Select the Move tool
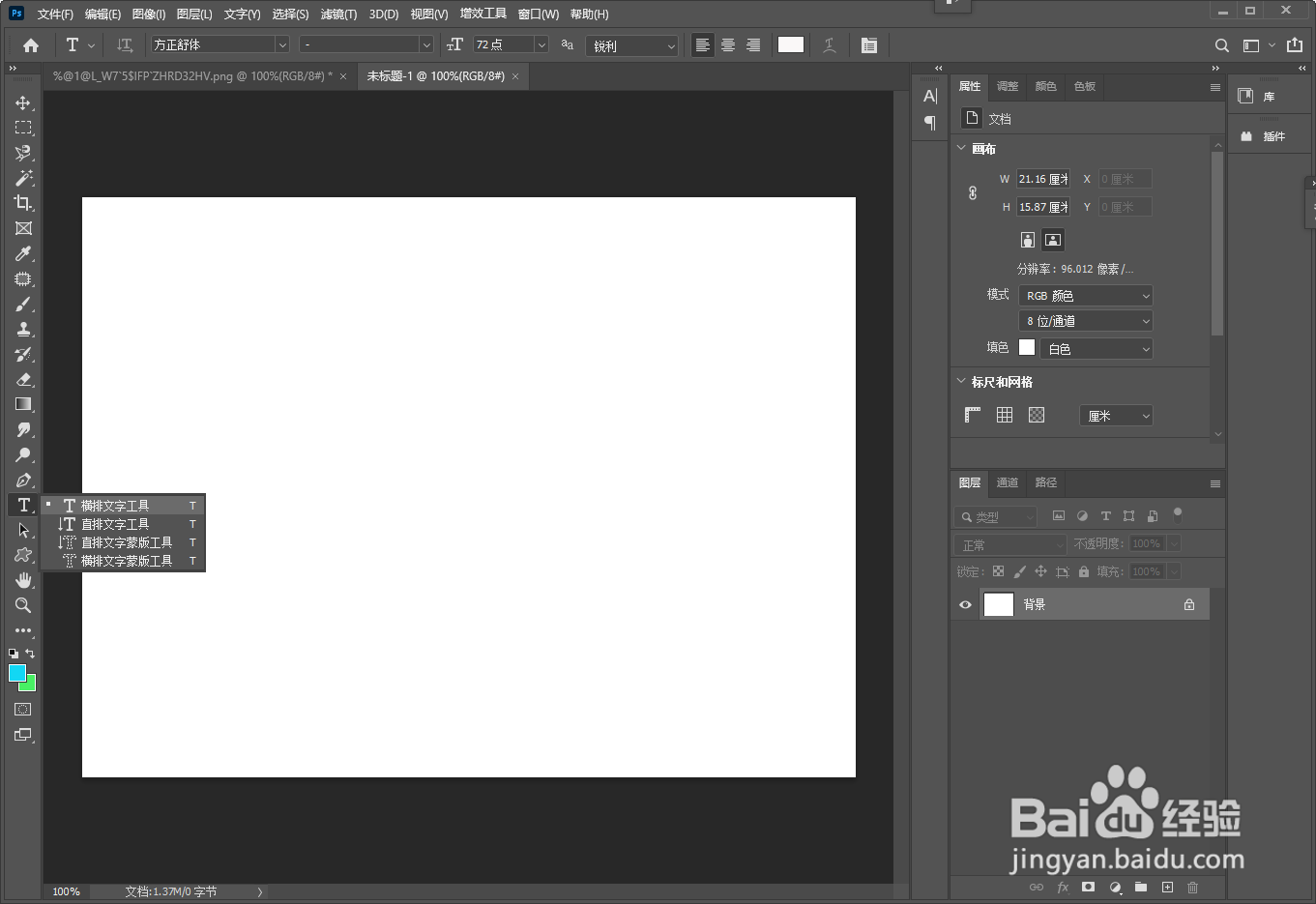This screenshot has width=1316, height=904. pyautogui.click(x=23, y=102)
